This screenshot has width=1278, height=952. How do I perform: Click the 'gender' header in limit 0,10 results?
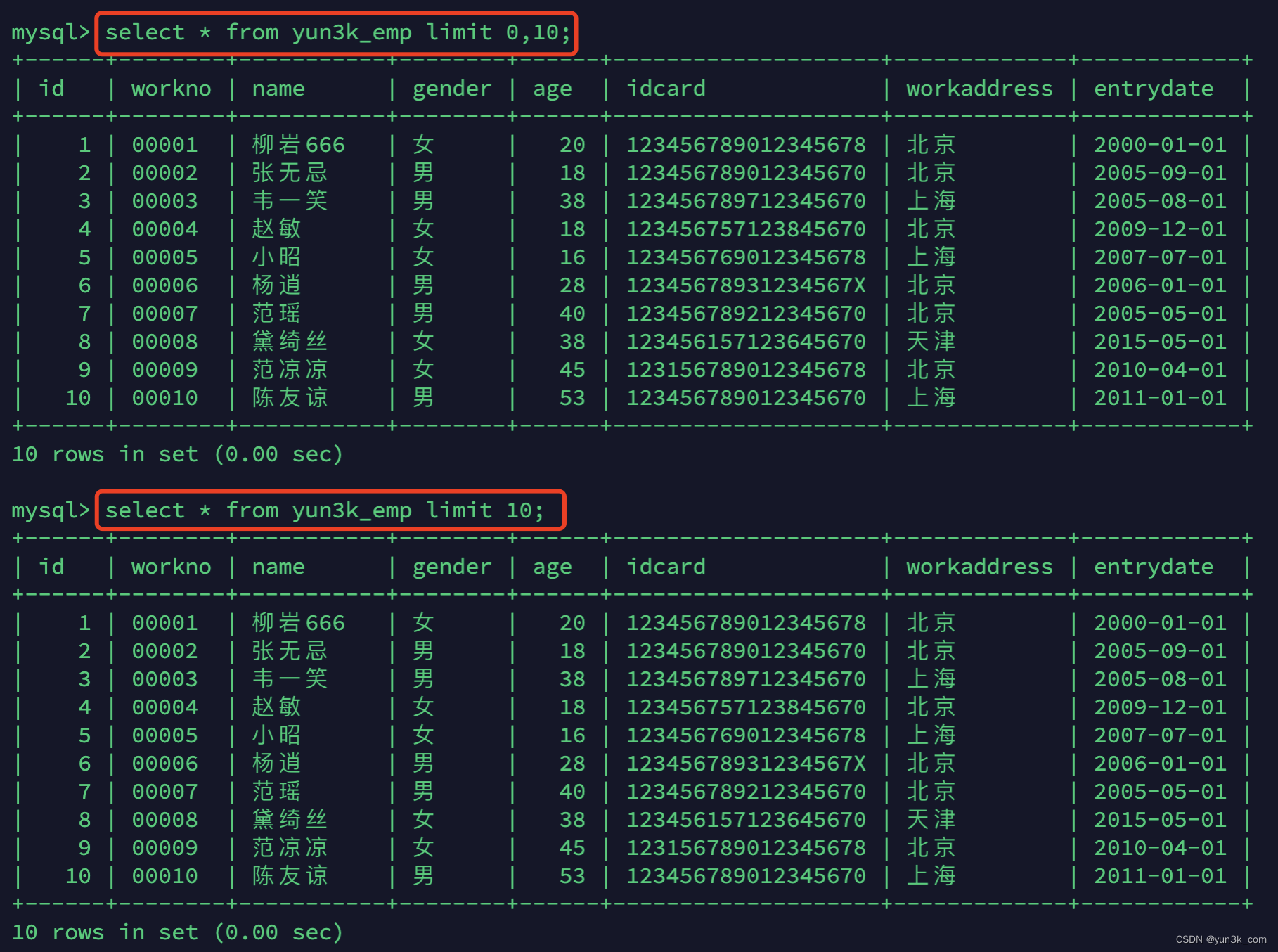(452, 89)
